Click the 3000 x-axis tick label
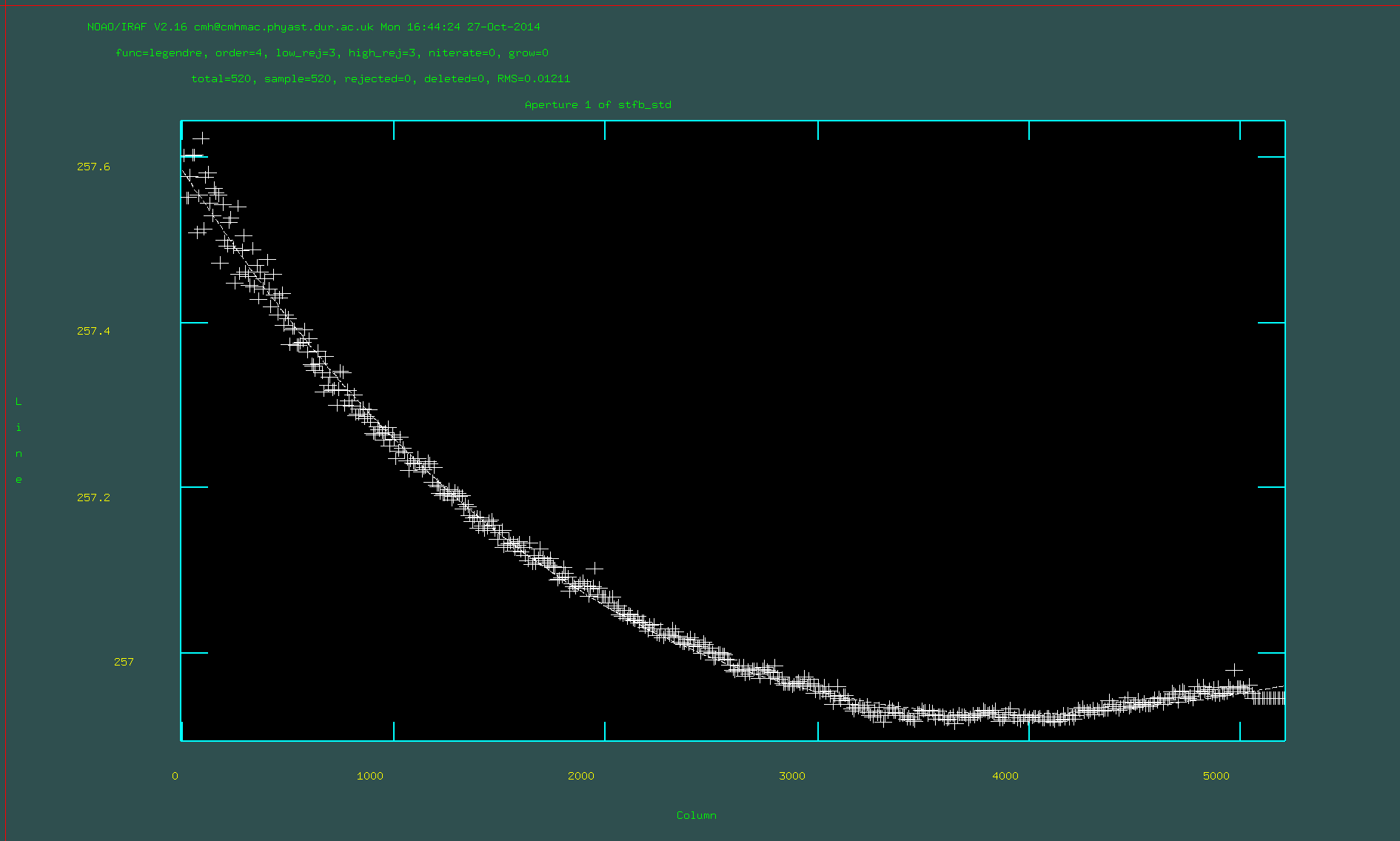 point(791,776)
